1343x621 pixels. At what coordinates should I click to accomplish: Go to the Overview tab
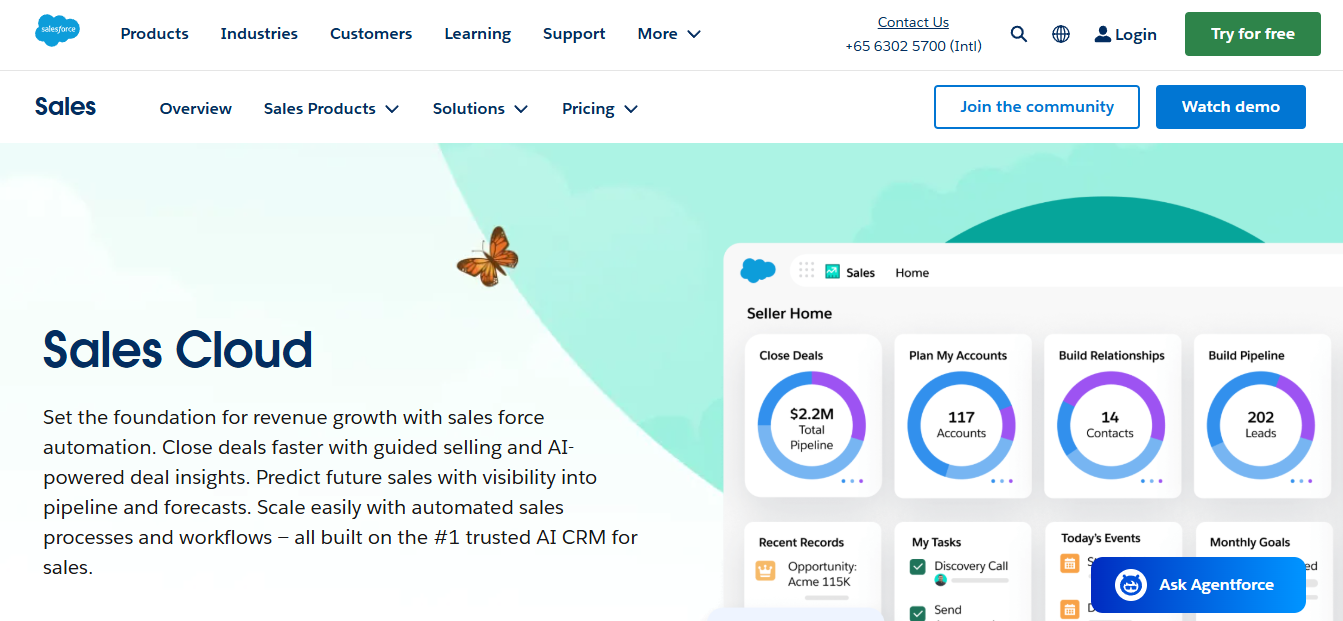196,108
